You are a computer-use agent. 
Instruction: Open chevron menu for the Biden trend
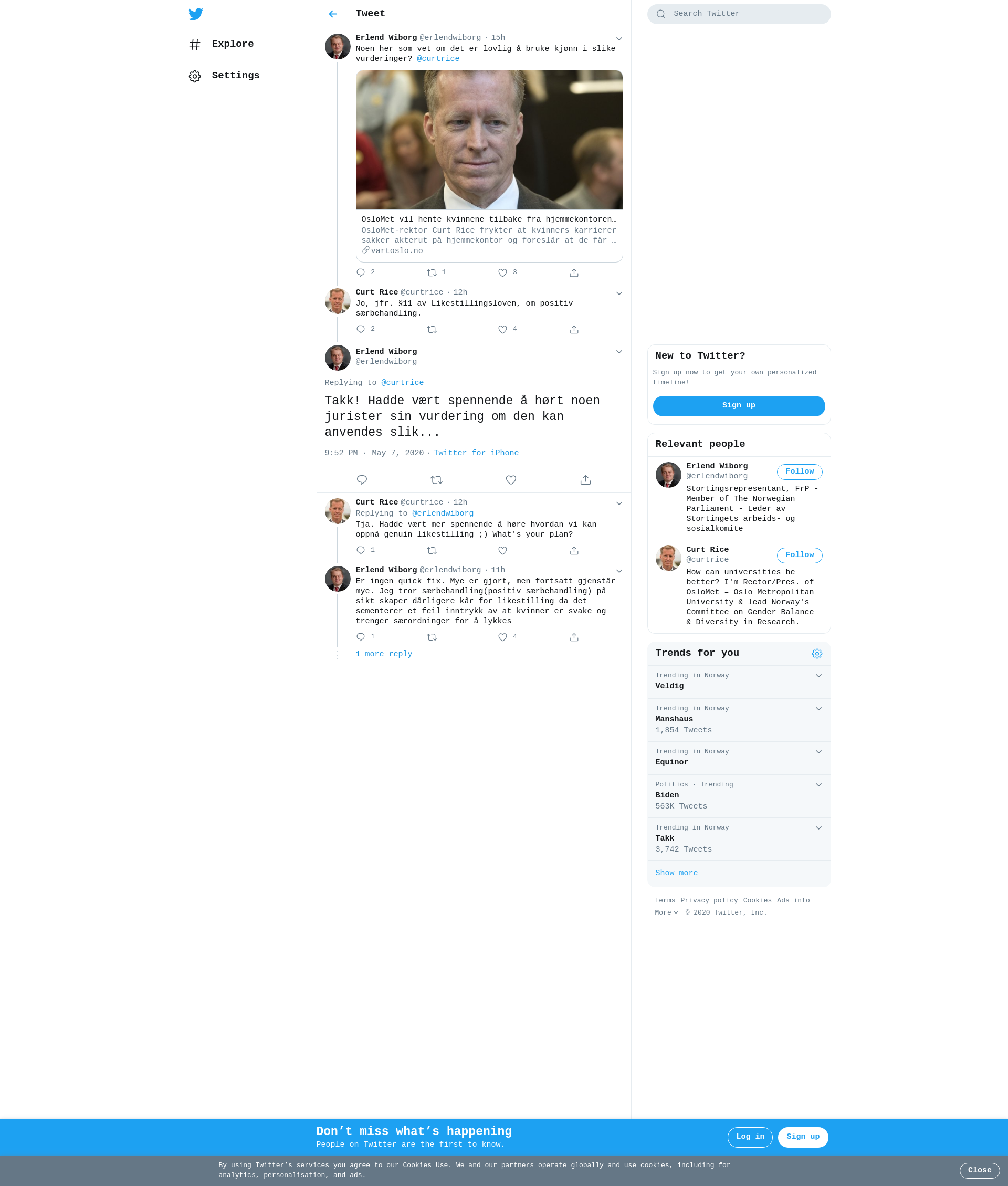click(x=818, y=784)
